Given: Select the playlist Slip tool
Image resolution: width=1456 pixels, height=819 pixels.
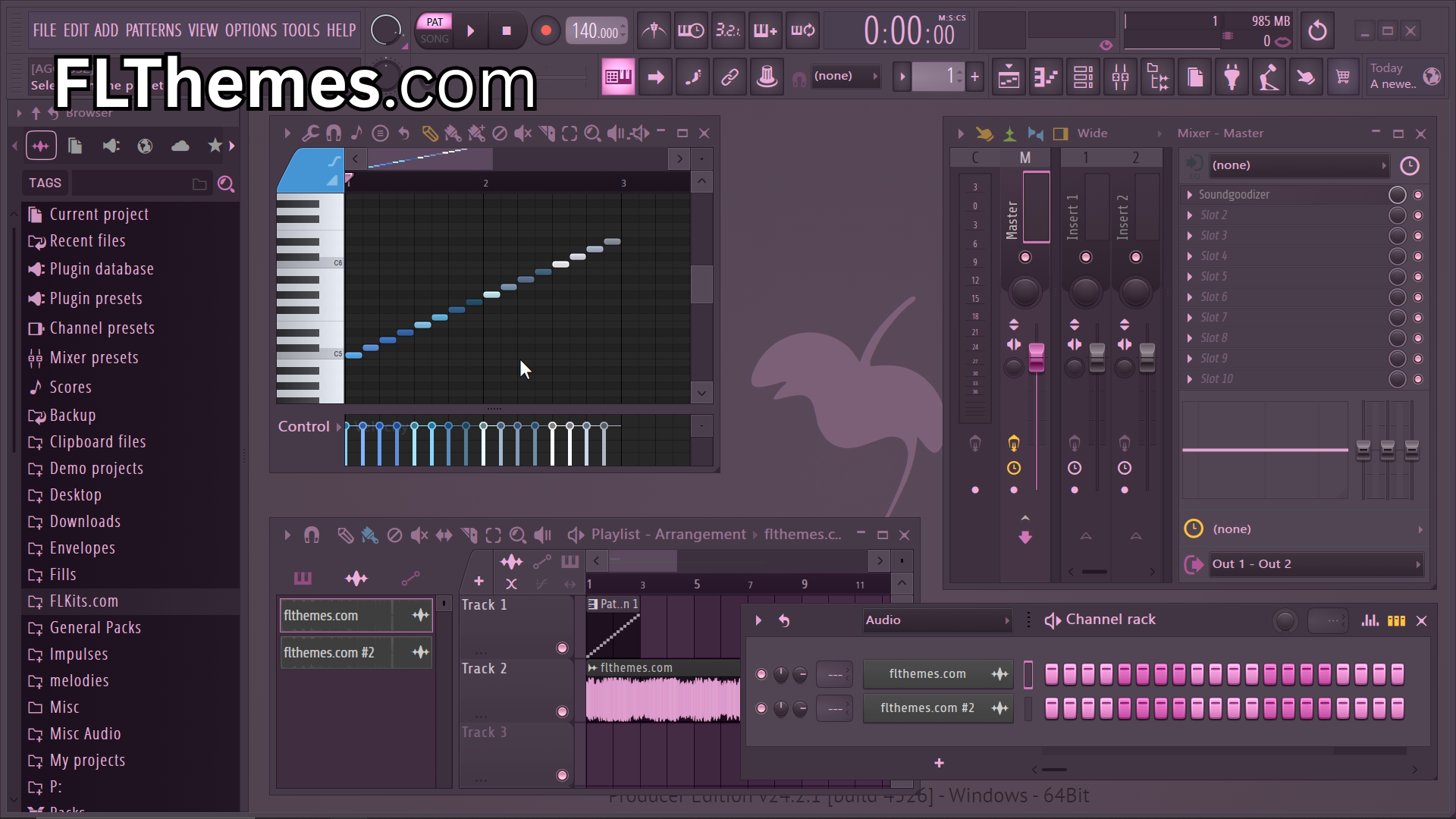Looking at the screenshot, I should click(444, 535).
